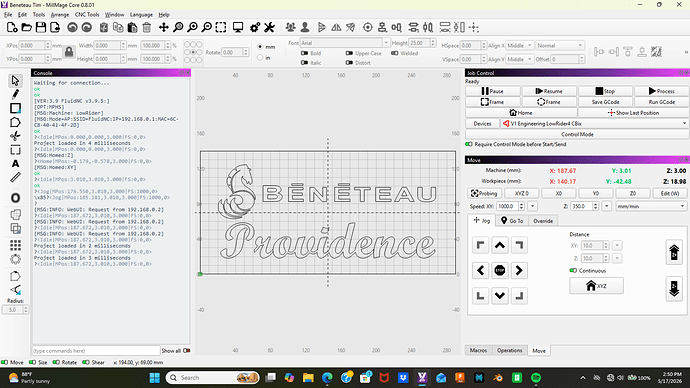Click the console command input field
Image resolution: width=690 pixels, height=388 pixels.
click(96, 351)
